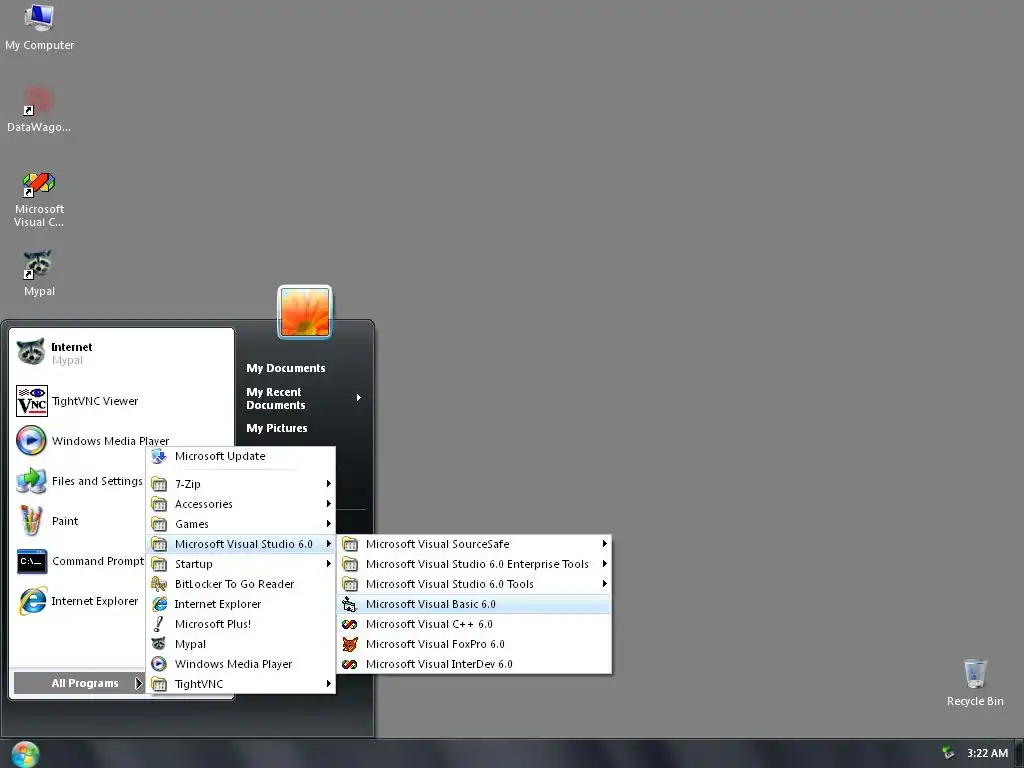Screen dimensions: 1024x768
Task: Open My Pictures link
Action: [277, 428]
